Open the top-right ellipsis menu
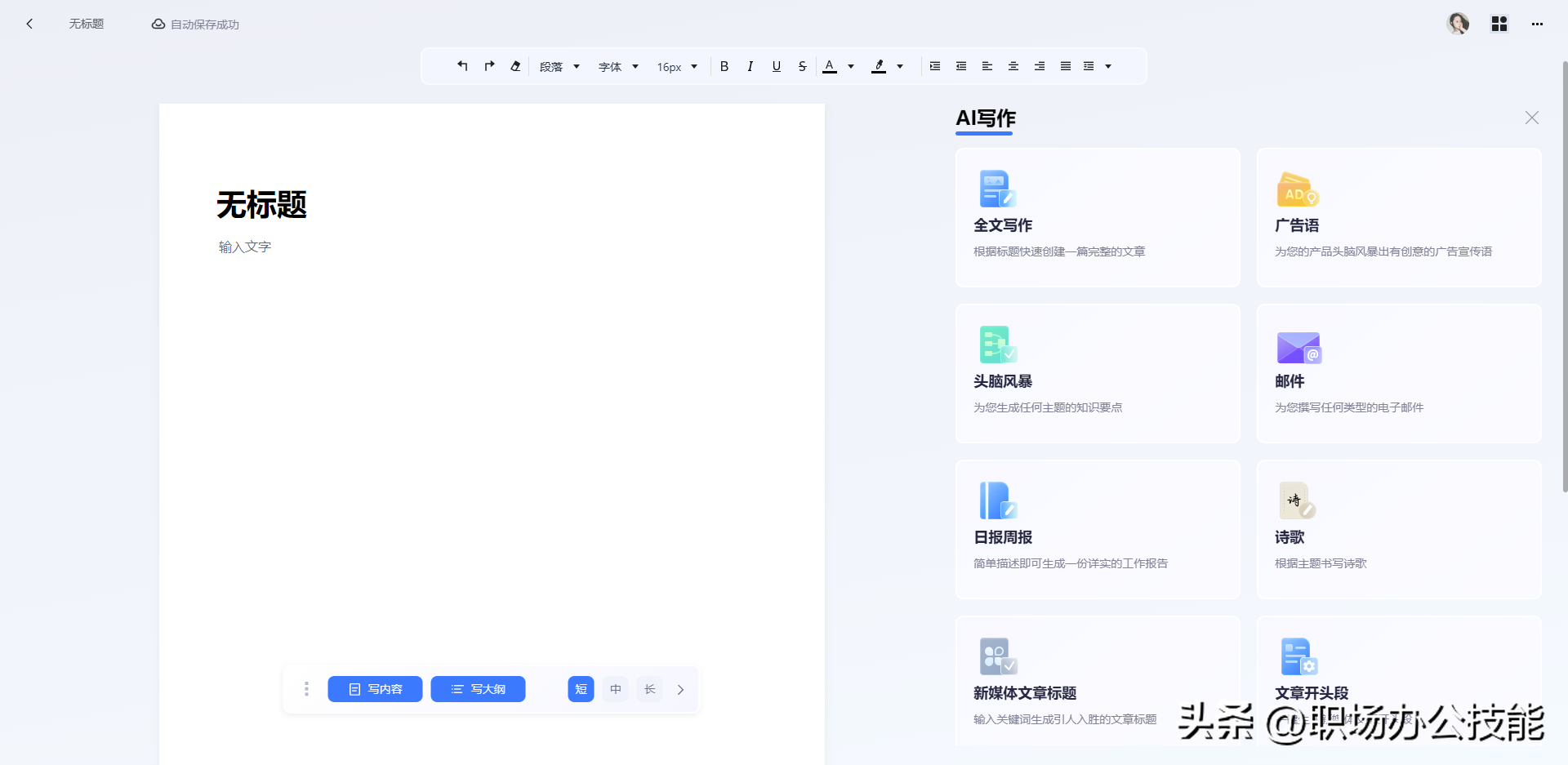The image size is (1568, 765). tap(1538, 24)
